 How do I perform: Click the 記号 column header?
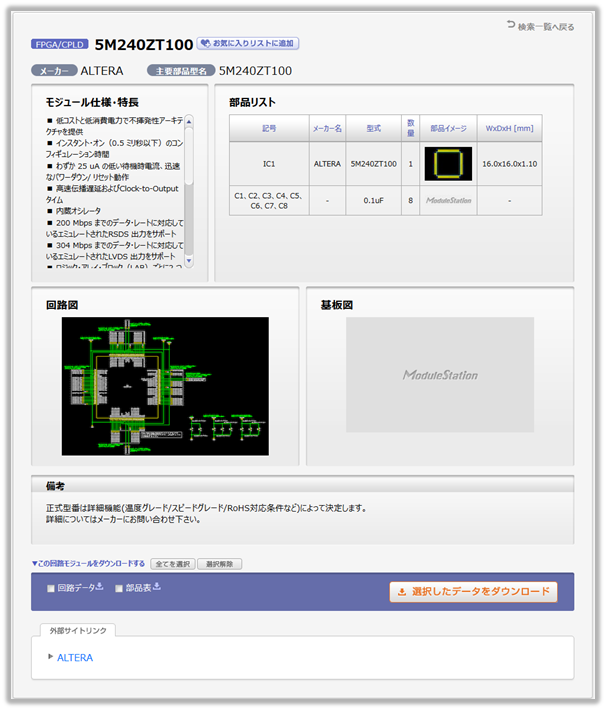pos(269,128)
